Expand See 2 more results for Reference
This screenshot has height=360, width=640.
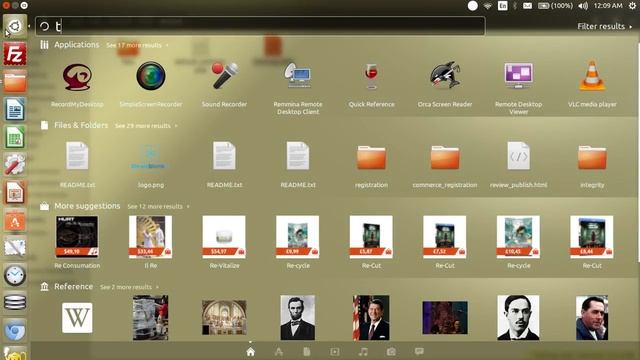[x=129, y=287]
